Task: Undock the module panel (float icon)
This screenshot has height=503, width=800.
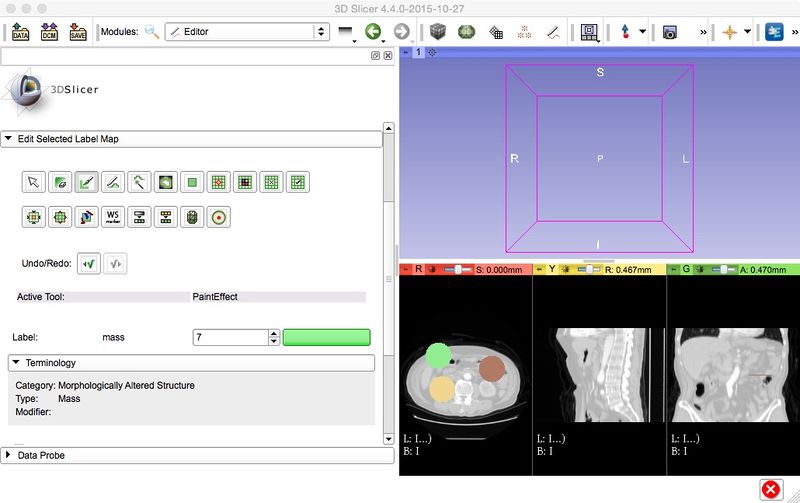Action: click(x=375, y=56)
